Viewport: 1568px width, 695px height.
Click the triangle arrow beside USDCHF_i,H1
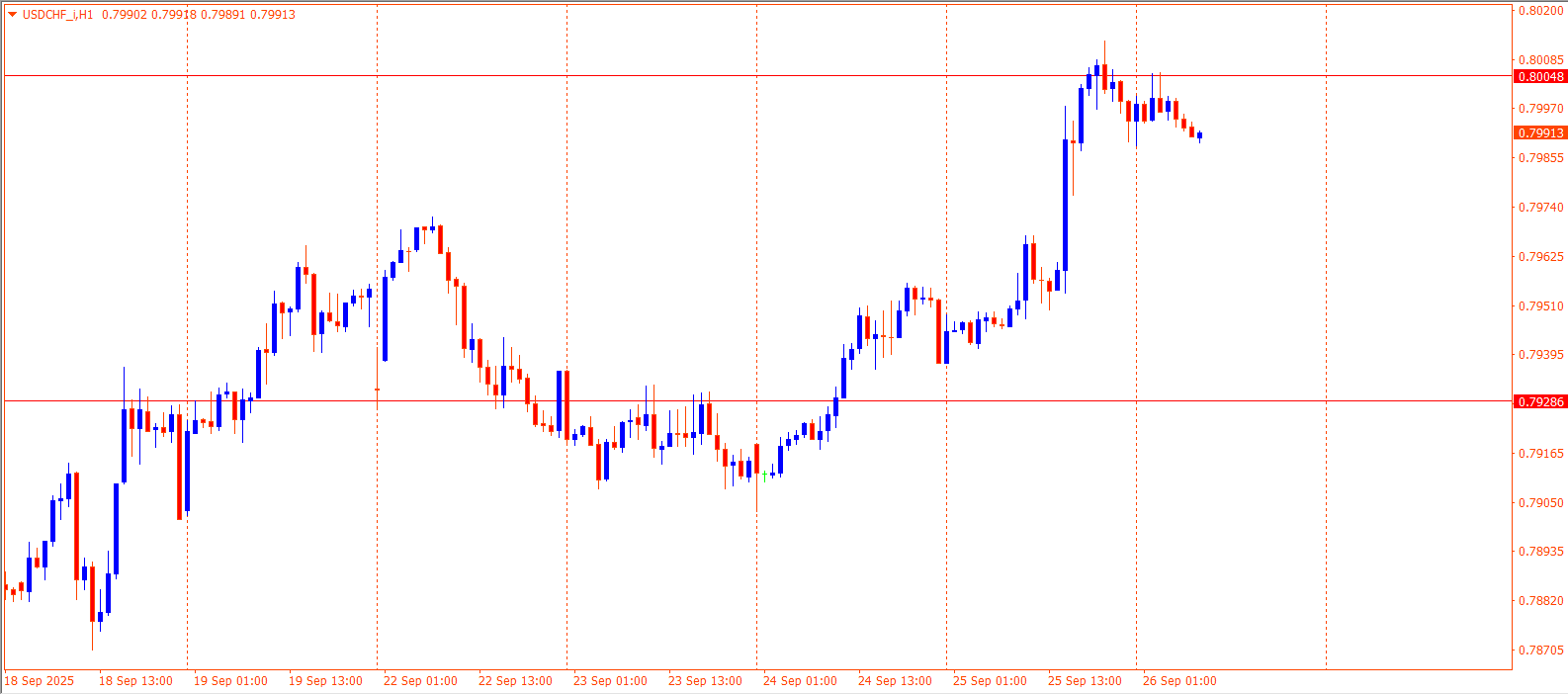click(12, 15)
